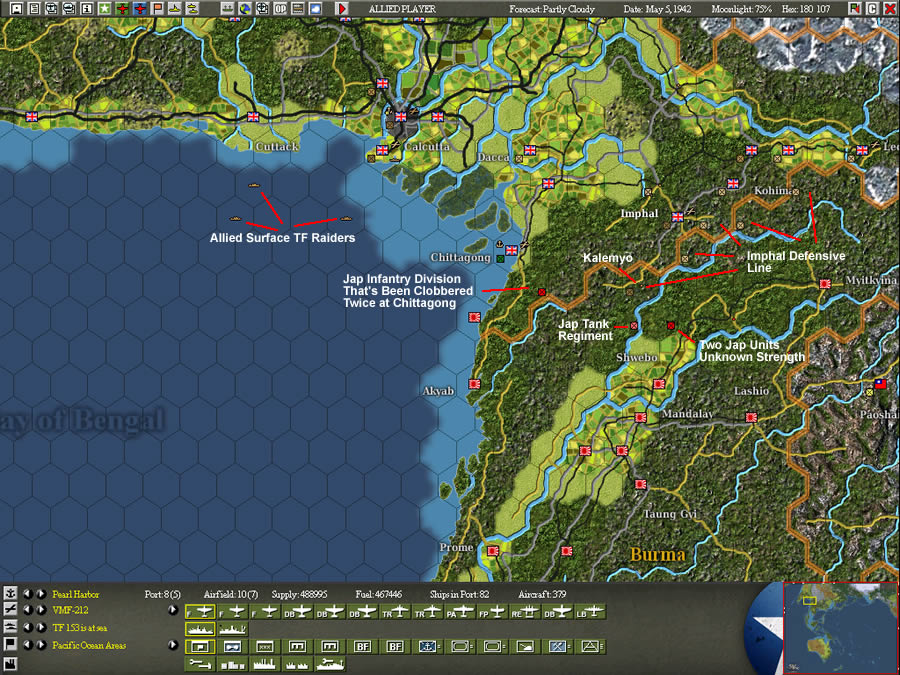
Task: Click the 'Supply: 488995' value
Action: (x=299, y=594)
